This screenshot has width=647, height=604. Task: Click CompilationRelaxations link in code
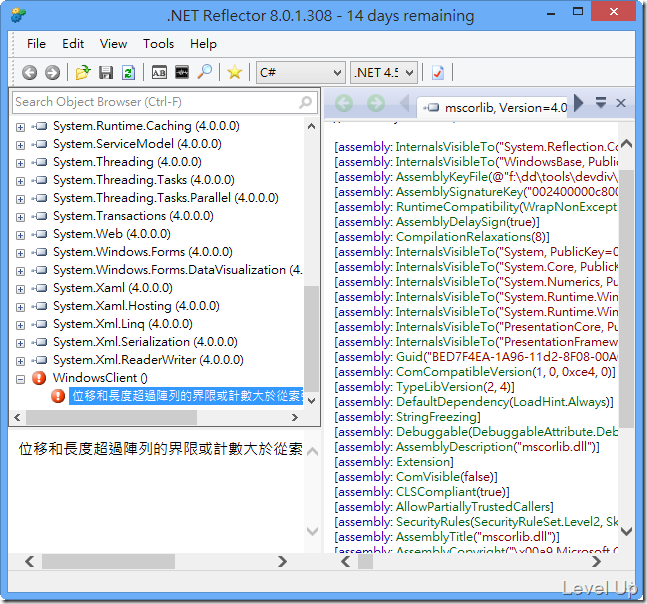[463, 237]
